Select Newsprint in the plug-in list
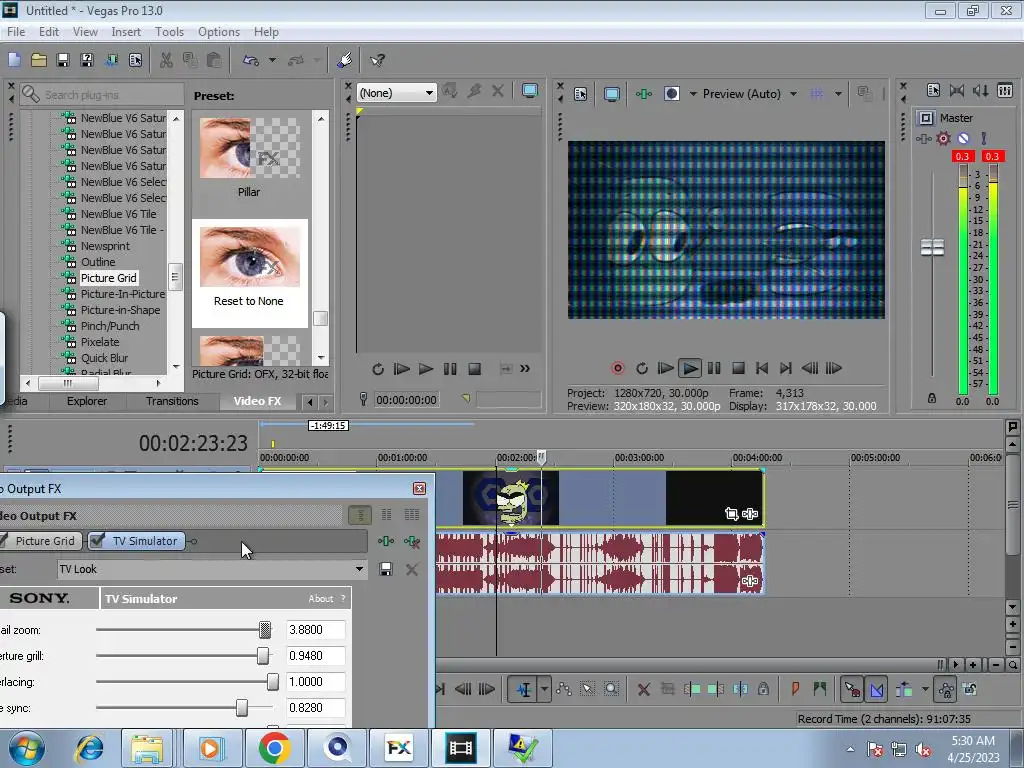Screen dimensions: 1024x768 (x=105, y=246)
